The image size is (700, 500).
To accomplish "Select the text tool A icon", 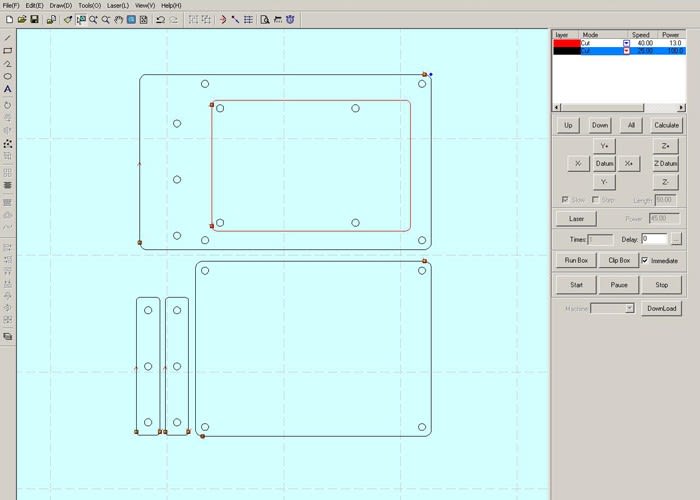I will (x=8, y=89).
